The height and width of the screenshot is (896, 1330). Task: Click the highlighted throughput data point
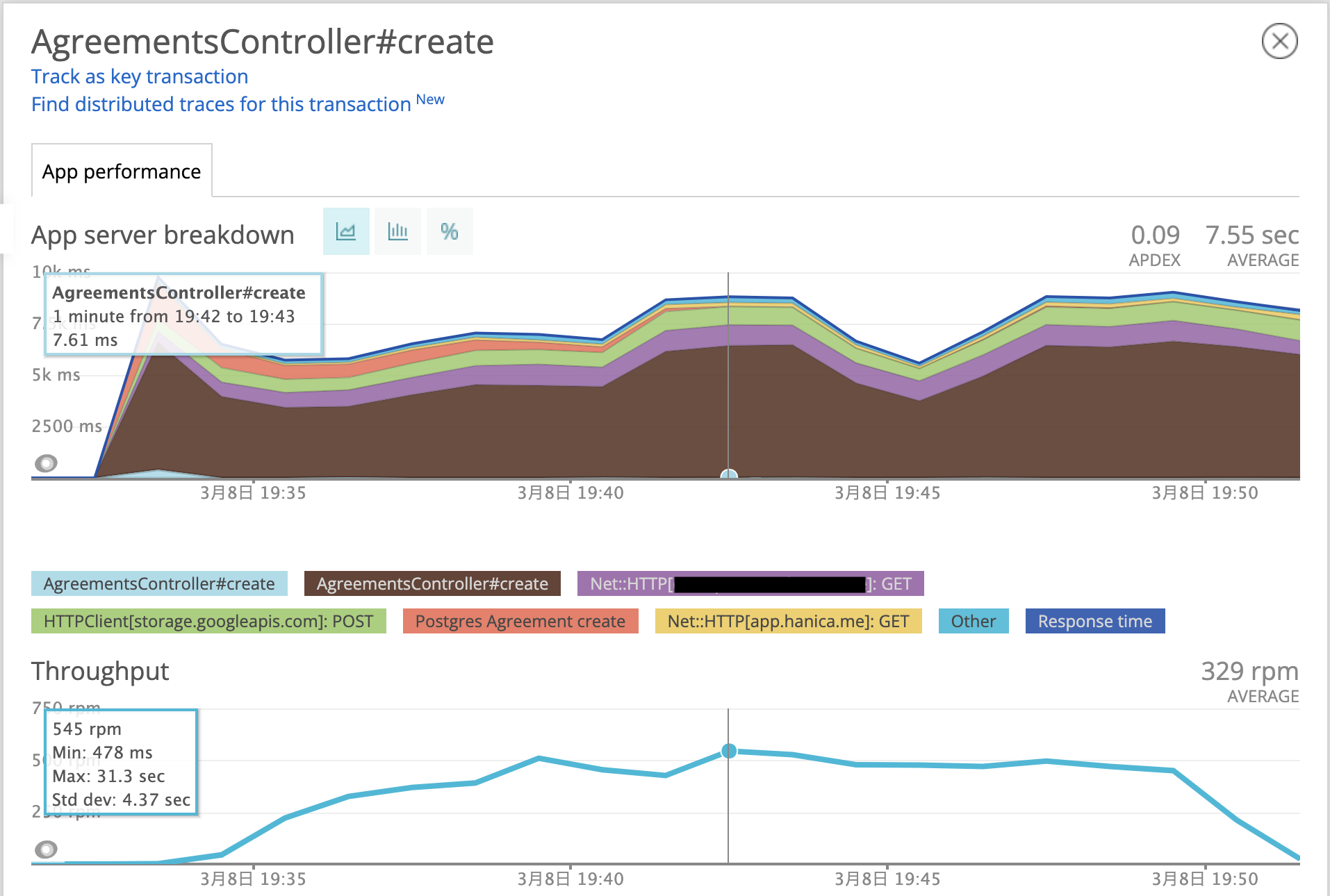click(x=729, y=751)
